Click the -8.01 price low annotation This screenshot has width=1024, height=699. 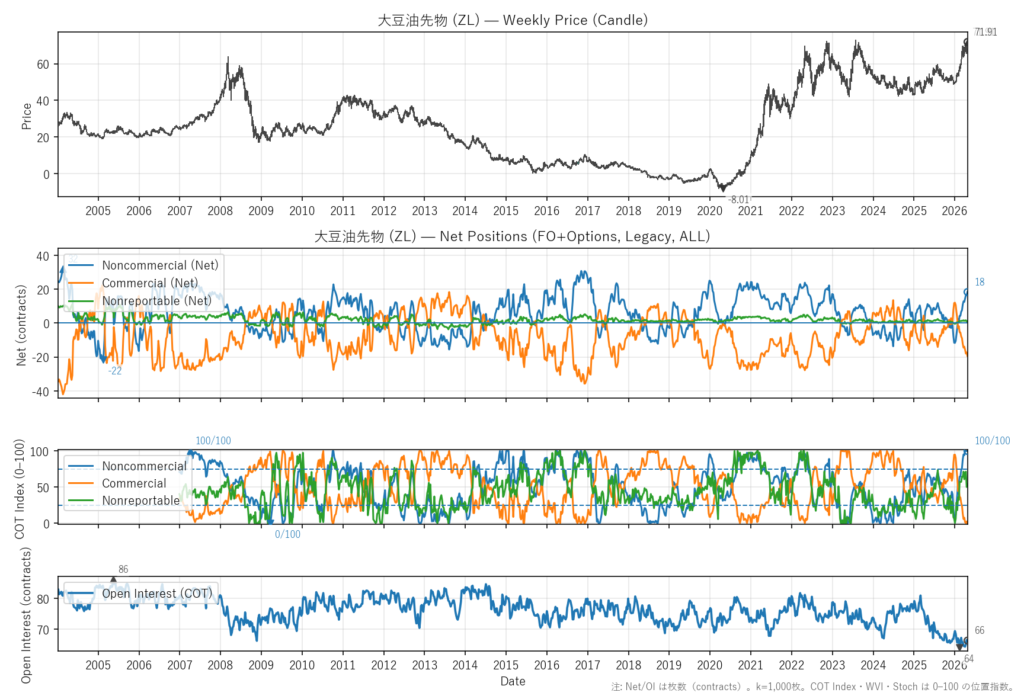pyautogui.click(x=739, y=200)
